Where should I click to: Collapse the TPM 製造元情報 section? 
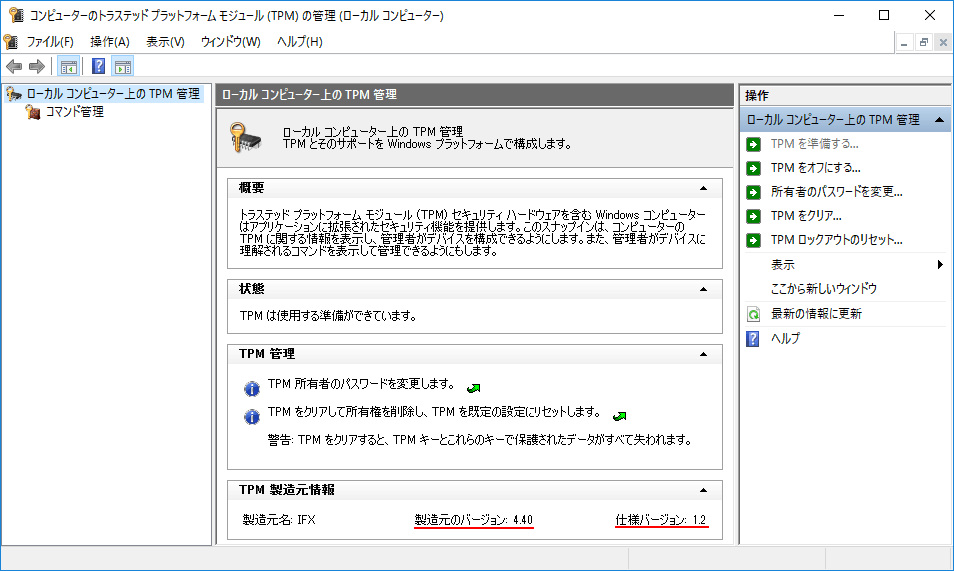point(703,490)
